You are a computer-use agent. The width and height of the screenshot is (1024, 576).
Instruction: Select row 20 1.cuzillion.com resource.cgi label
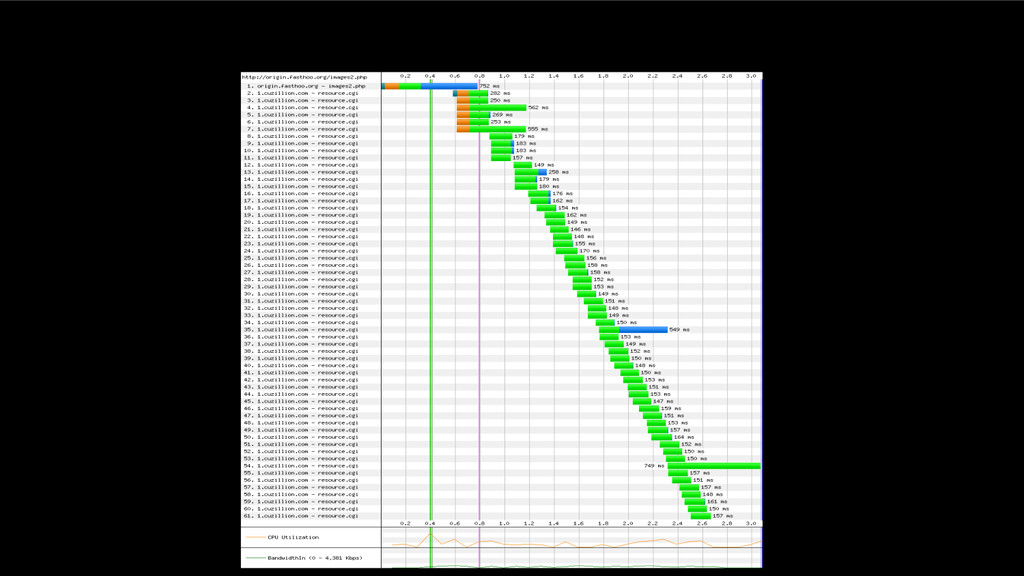point(302,222)
